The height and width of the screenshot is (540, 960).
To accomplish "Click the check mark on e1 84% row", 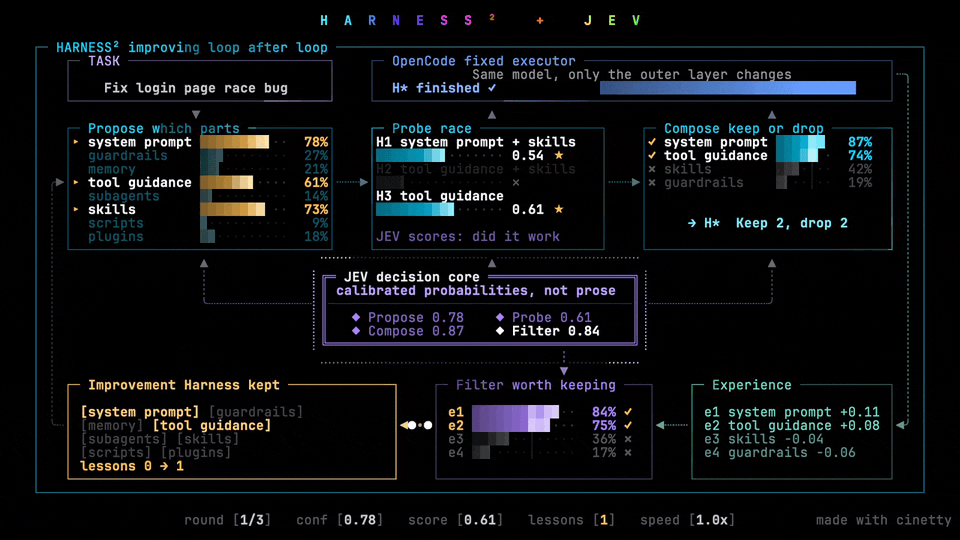I will [628, 412].
